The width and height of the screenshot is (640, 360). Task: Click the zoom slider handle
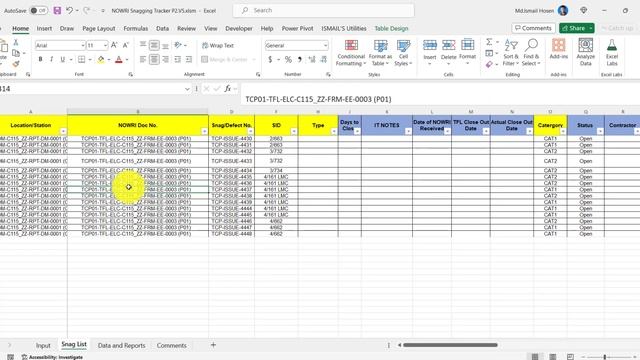(605, 357)
